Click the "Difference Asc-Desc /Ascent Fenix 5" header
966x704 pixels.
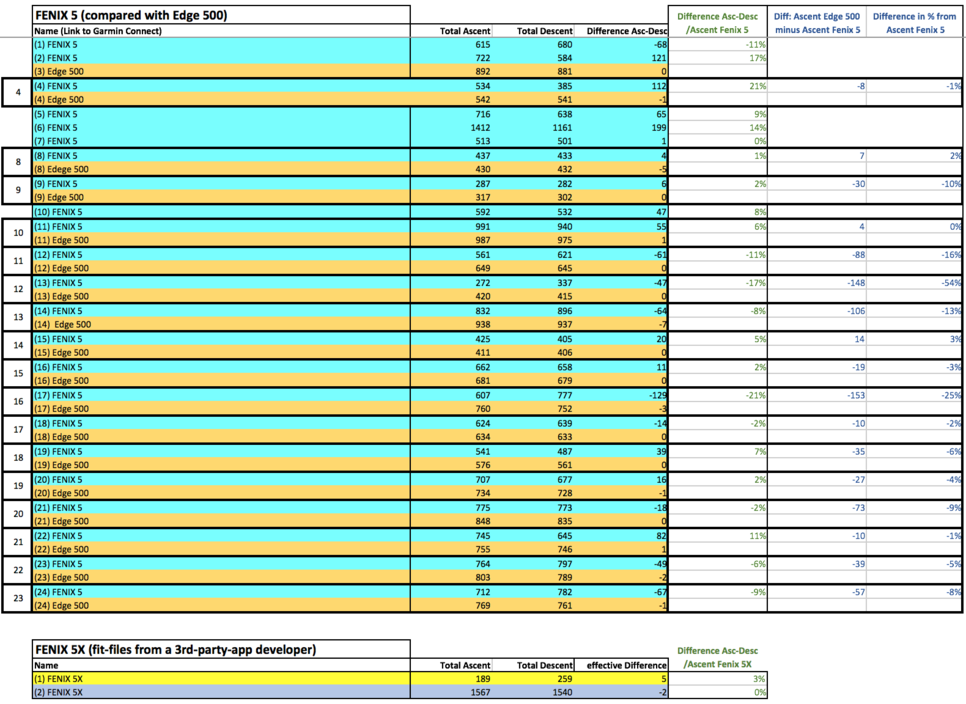pos(718,23)
